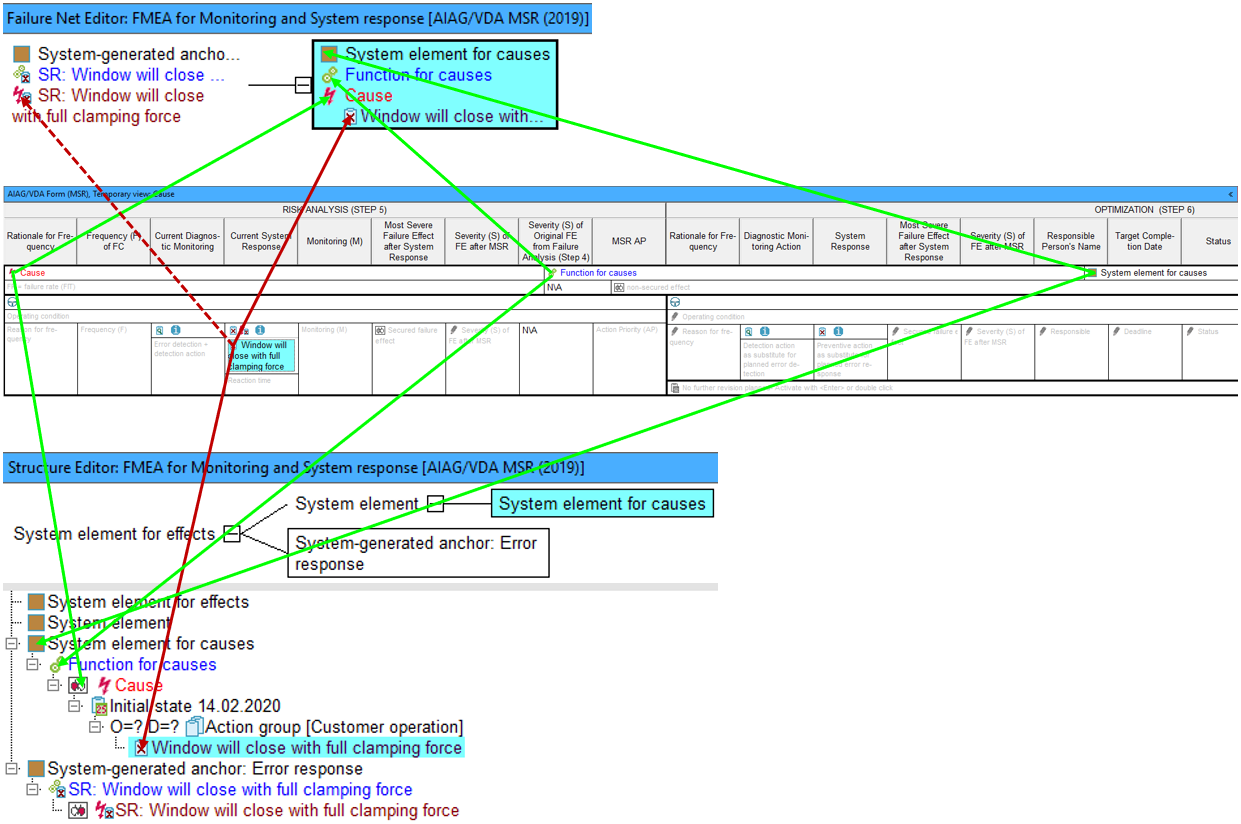
Task: Collapse the Failure Net cause node connector box
Action: click(303, 85)
